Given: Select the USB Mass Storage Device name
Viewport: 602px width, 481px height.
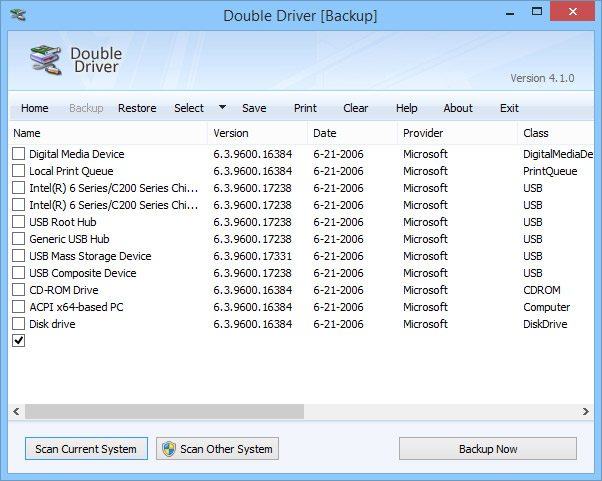Looking at the screenshot, I should pos(90,256).
